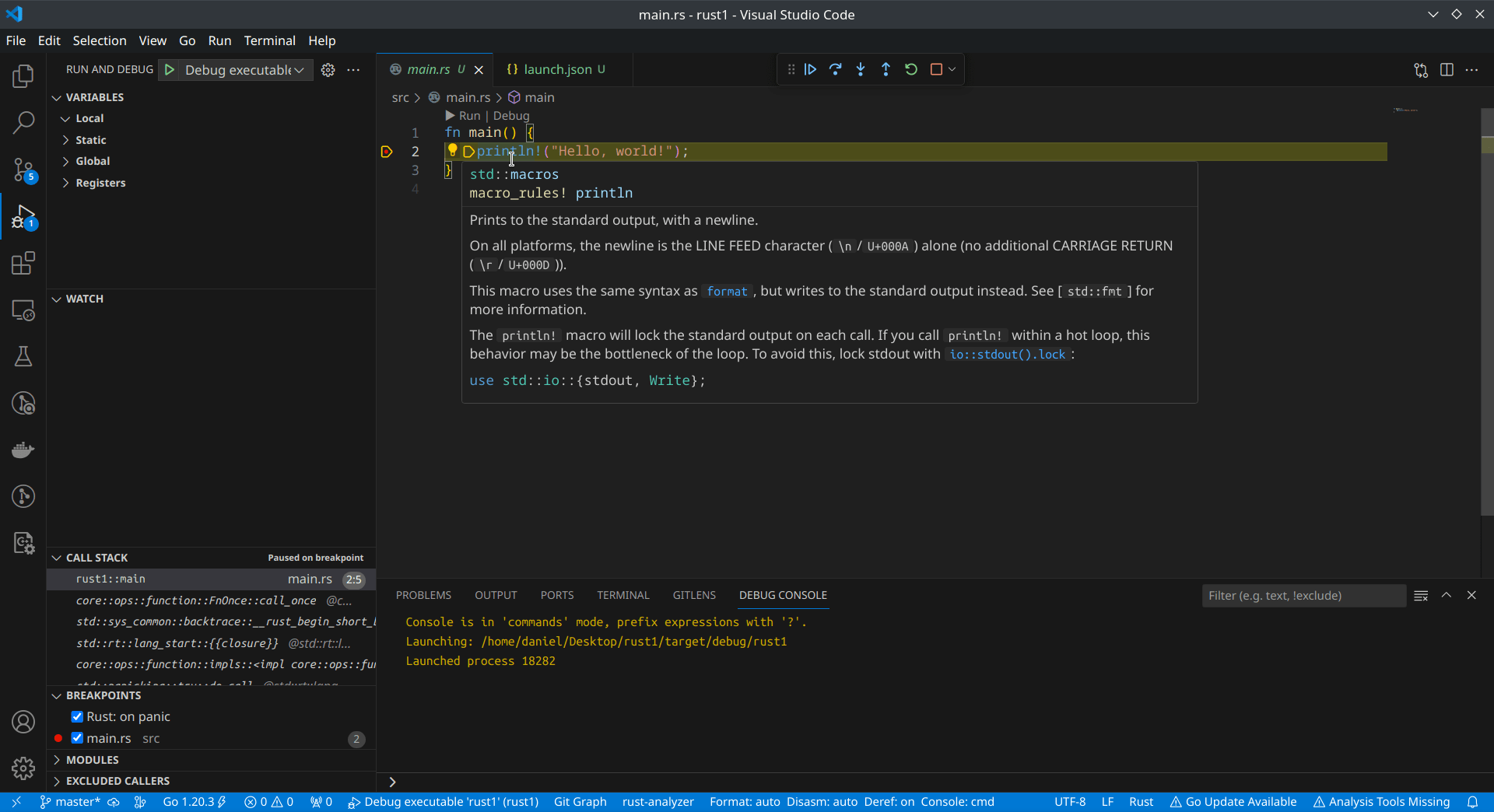Disable the main.rs breakpoint checkbox
The image size is (1494, 812).
coord(77,738)
